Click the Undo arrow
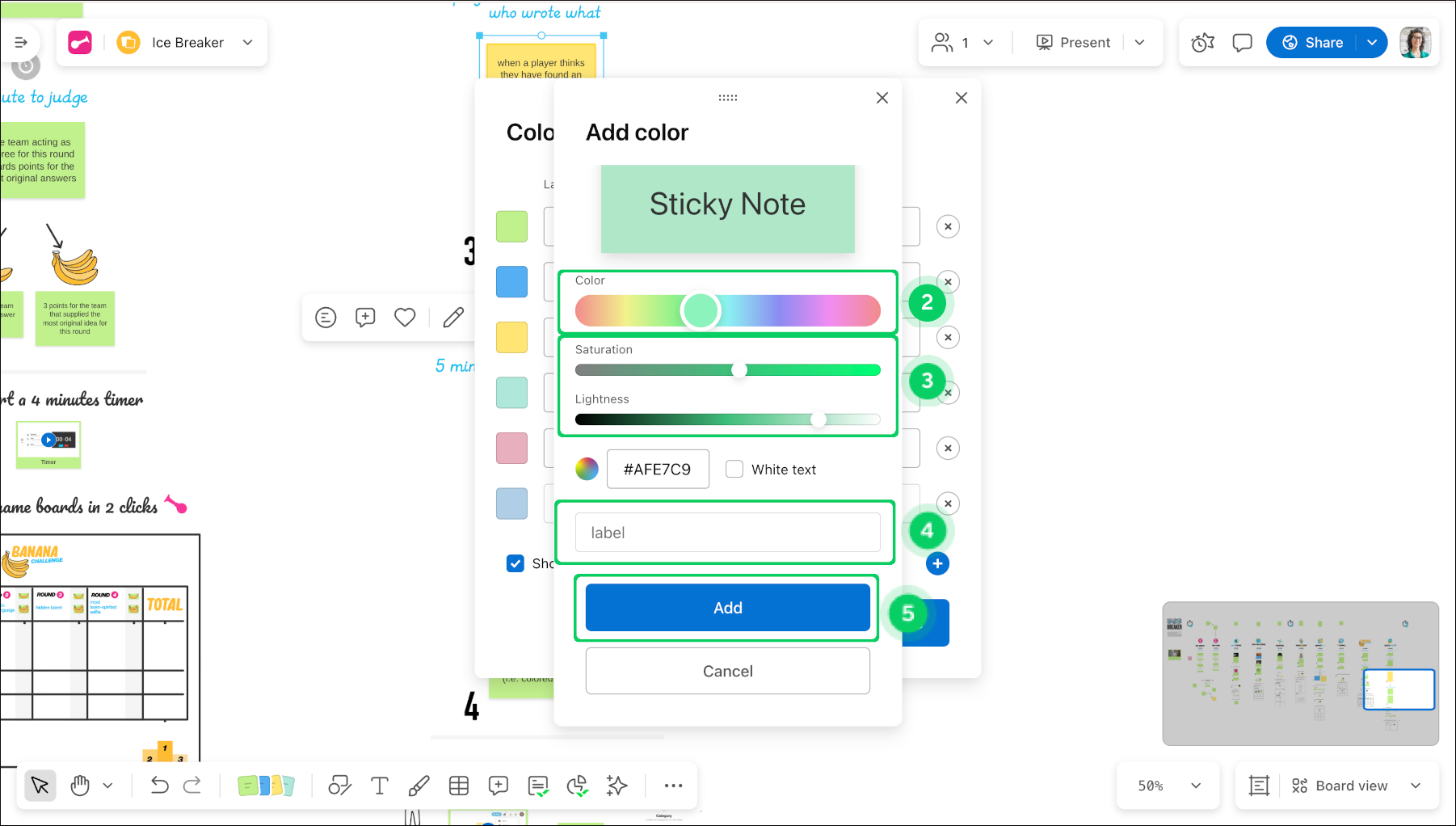 pyautogui.click(x=159, y=786)
